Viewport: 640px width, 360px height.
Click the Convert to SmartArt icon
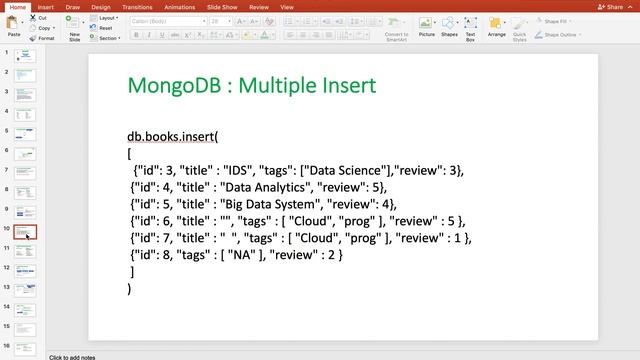394,22
